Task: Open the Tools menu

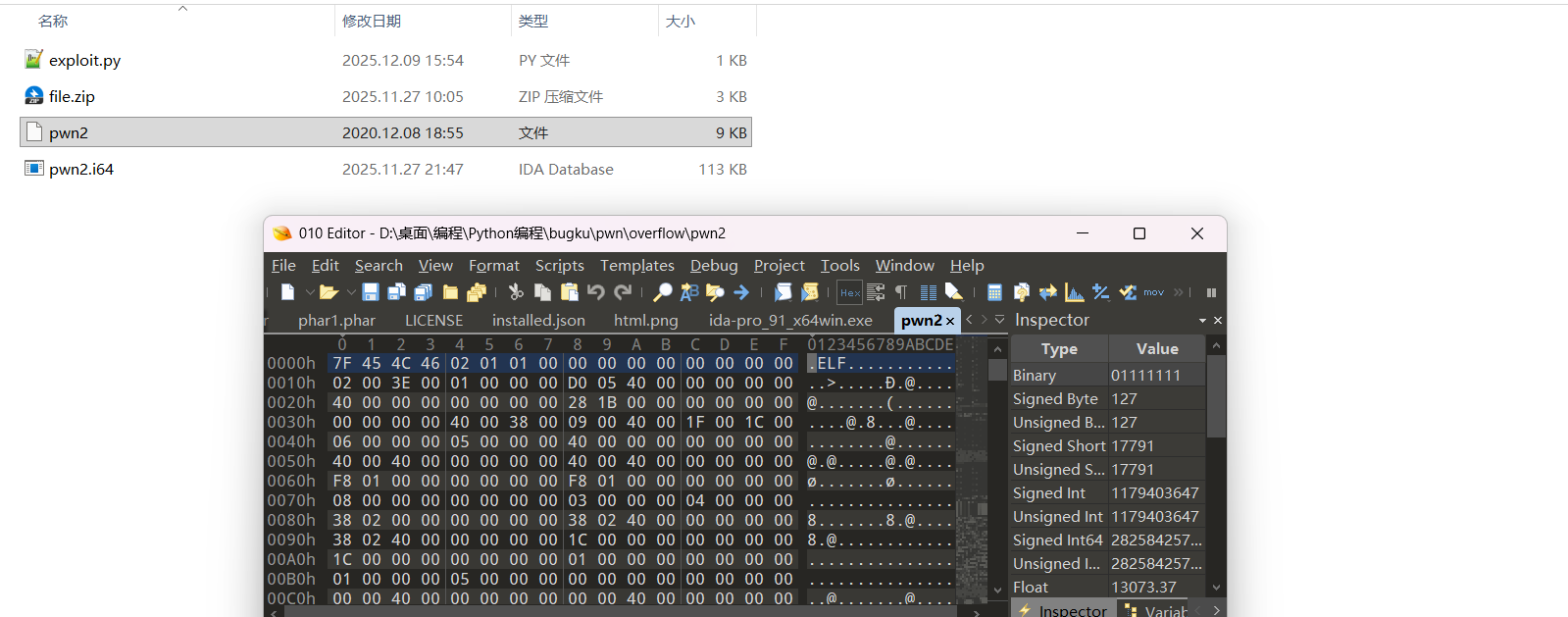Action: [840, 266]
